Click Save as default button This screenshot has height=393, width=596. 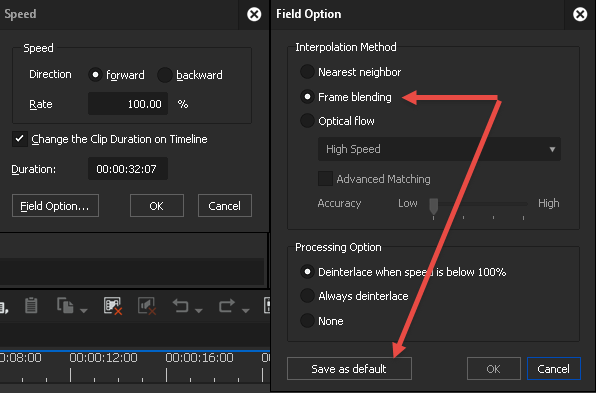coord(349,369)
